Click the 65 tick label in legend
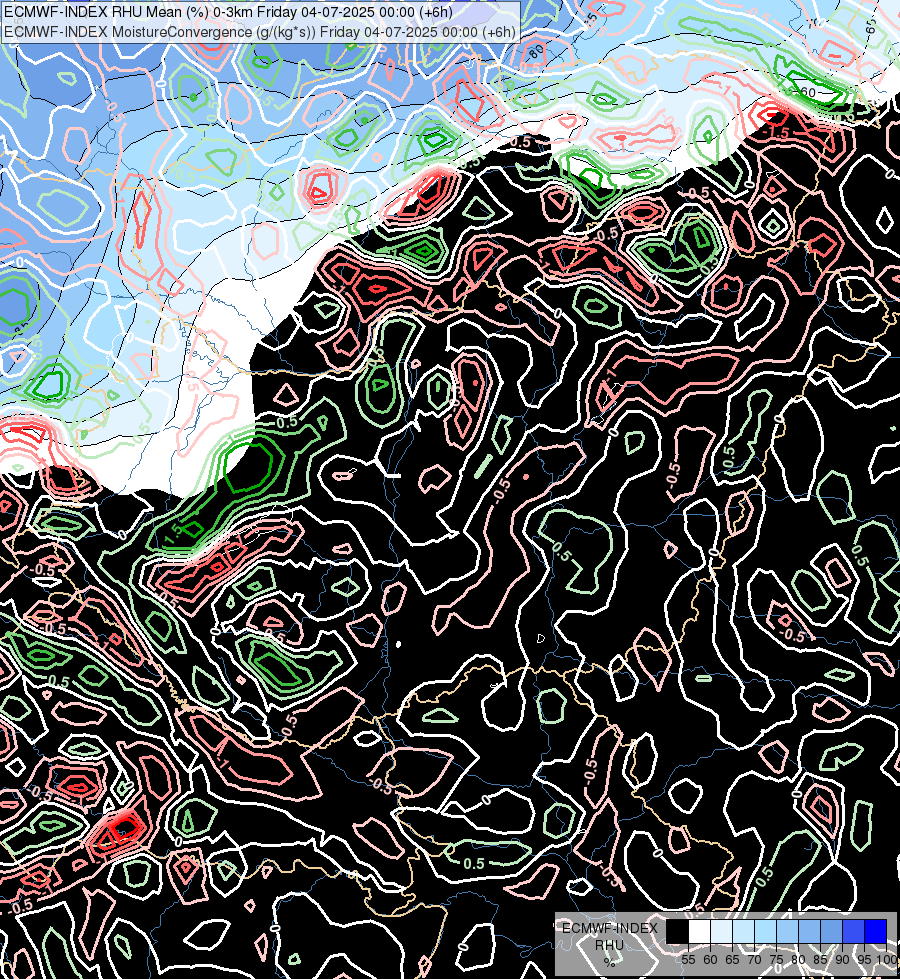Image resolution: width=900 pixels, height=979 pixels. click(732, 960)
